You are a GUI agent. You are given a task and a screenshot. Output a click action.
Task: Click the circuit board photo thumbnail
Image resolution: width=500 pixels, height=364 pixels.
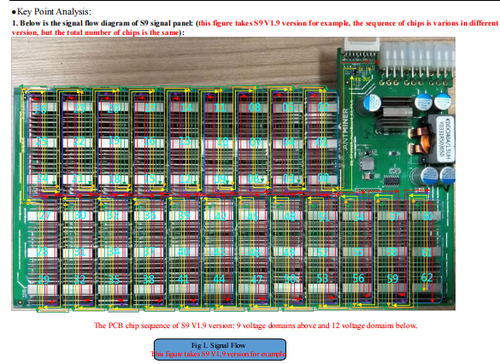233,174
